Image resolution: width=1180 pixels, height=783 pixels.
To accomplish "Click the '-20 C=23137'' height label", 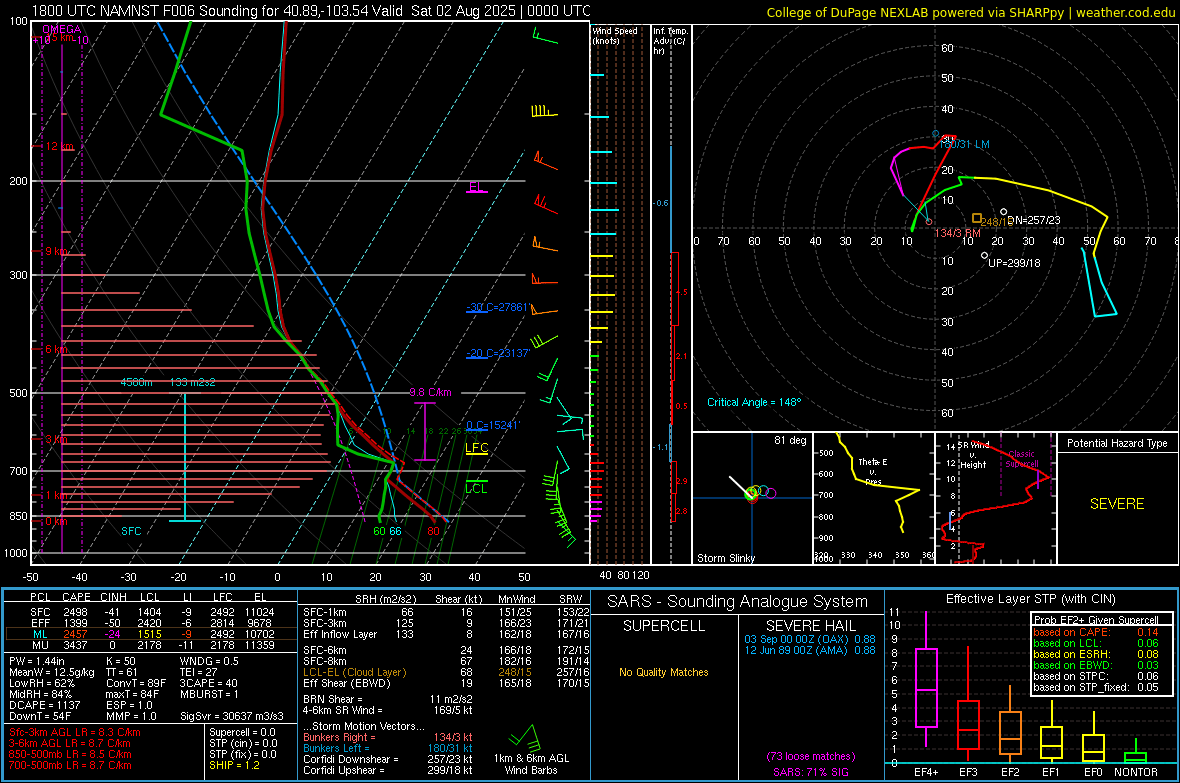I will 498,352.
